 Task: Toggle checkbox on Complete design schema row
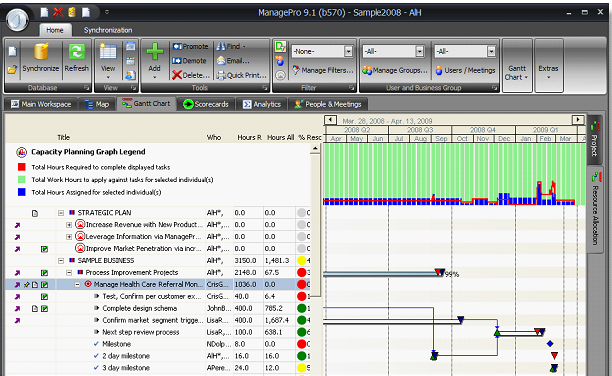point(44,308)
